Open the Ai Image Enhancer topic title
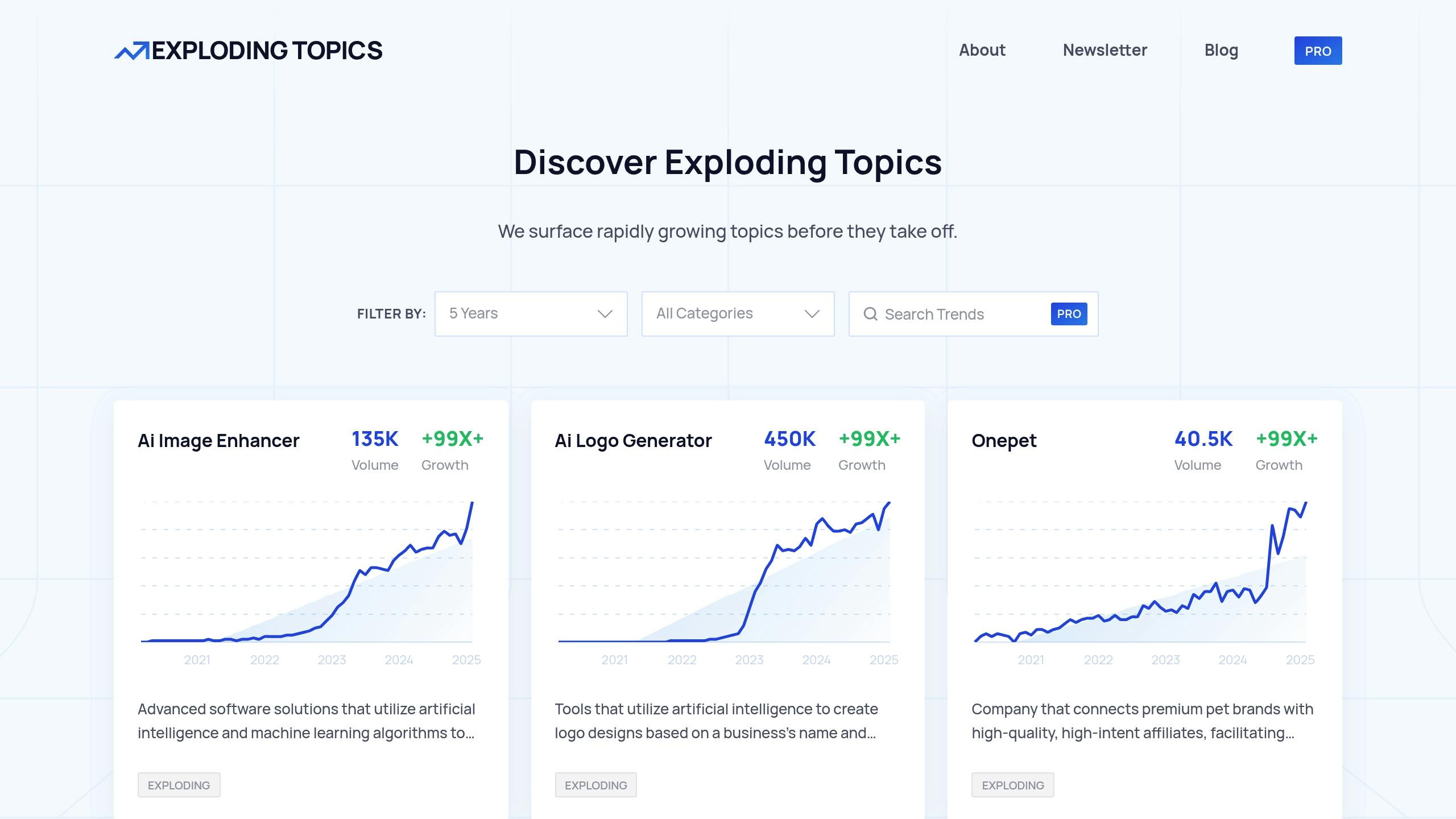This screenshot has width=1456, height=819. 218,441
